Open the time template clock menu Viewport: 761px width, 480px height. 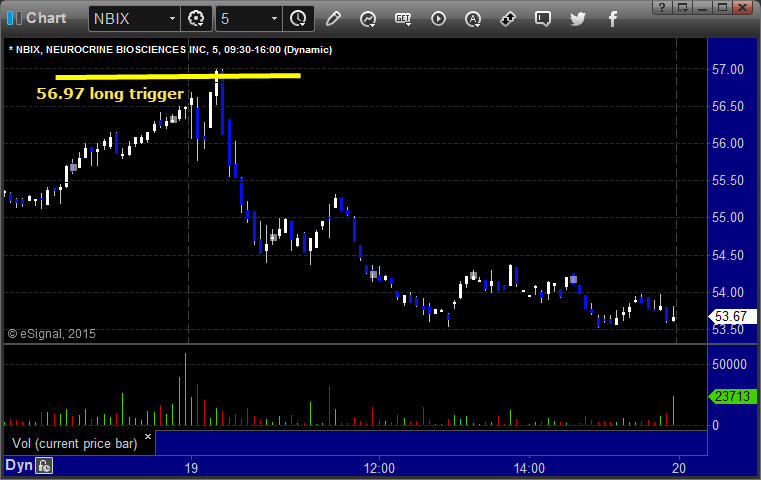coord(298,19)
